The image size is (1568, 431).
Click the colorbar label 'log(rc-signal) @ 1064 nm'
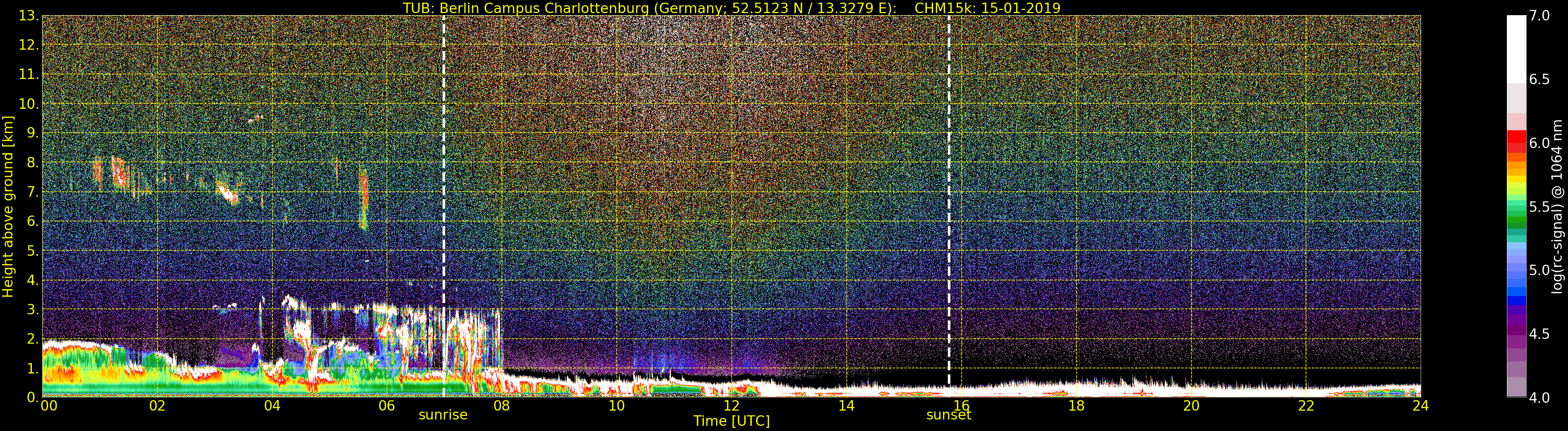[1558, 206]
